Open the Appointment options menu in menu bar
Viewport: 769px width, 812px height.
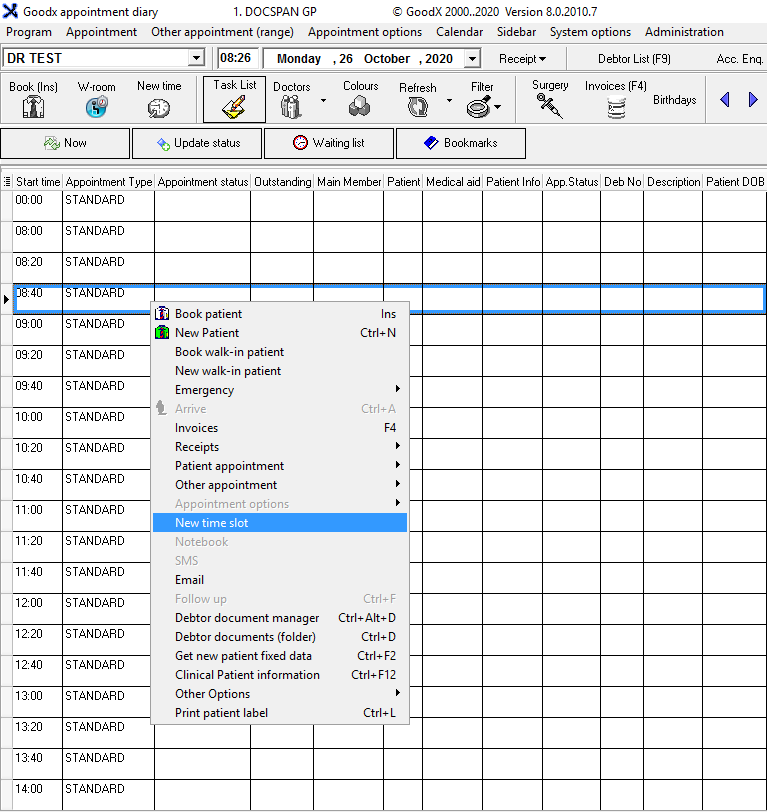(364, 32)
